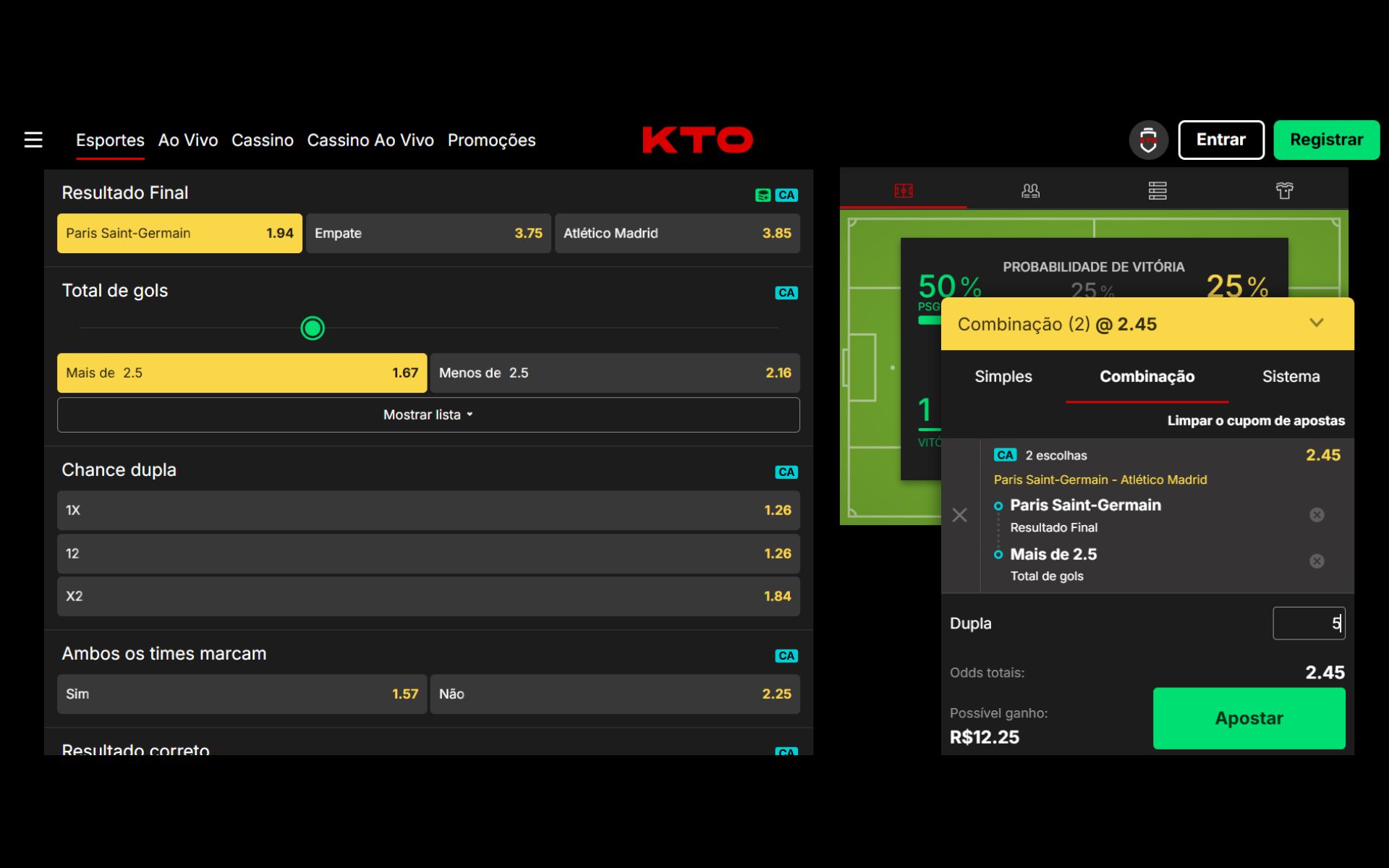Click the round shield icon beside Entrar
Screen dimensions: 1389x868
1148,140
